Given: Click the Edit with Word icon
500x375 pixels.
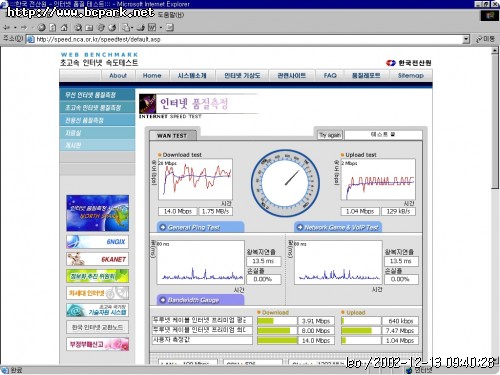Looking at the screenshot, I should [152, 27].
